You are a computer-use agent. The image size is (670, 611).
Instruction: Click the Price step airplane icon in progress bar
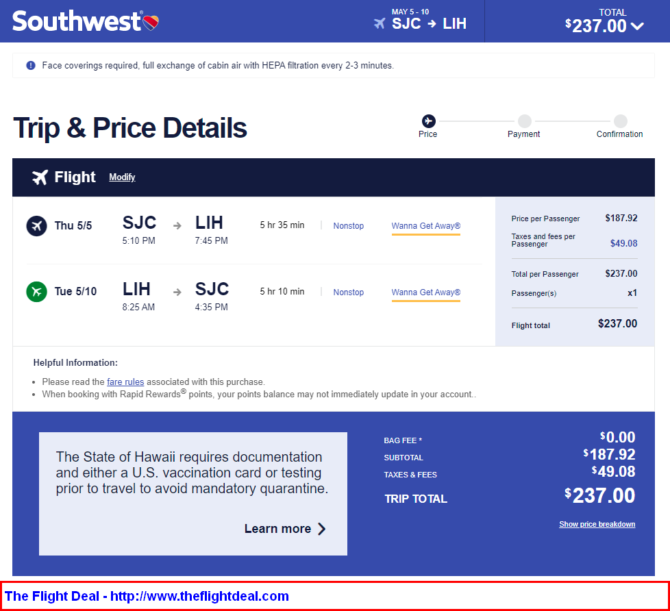coord(429,121)
